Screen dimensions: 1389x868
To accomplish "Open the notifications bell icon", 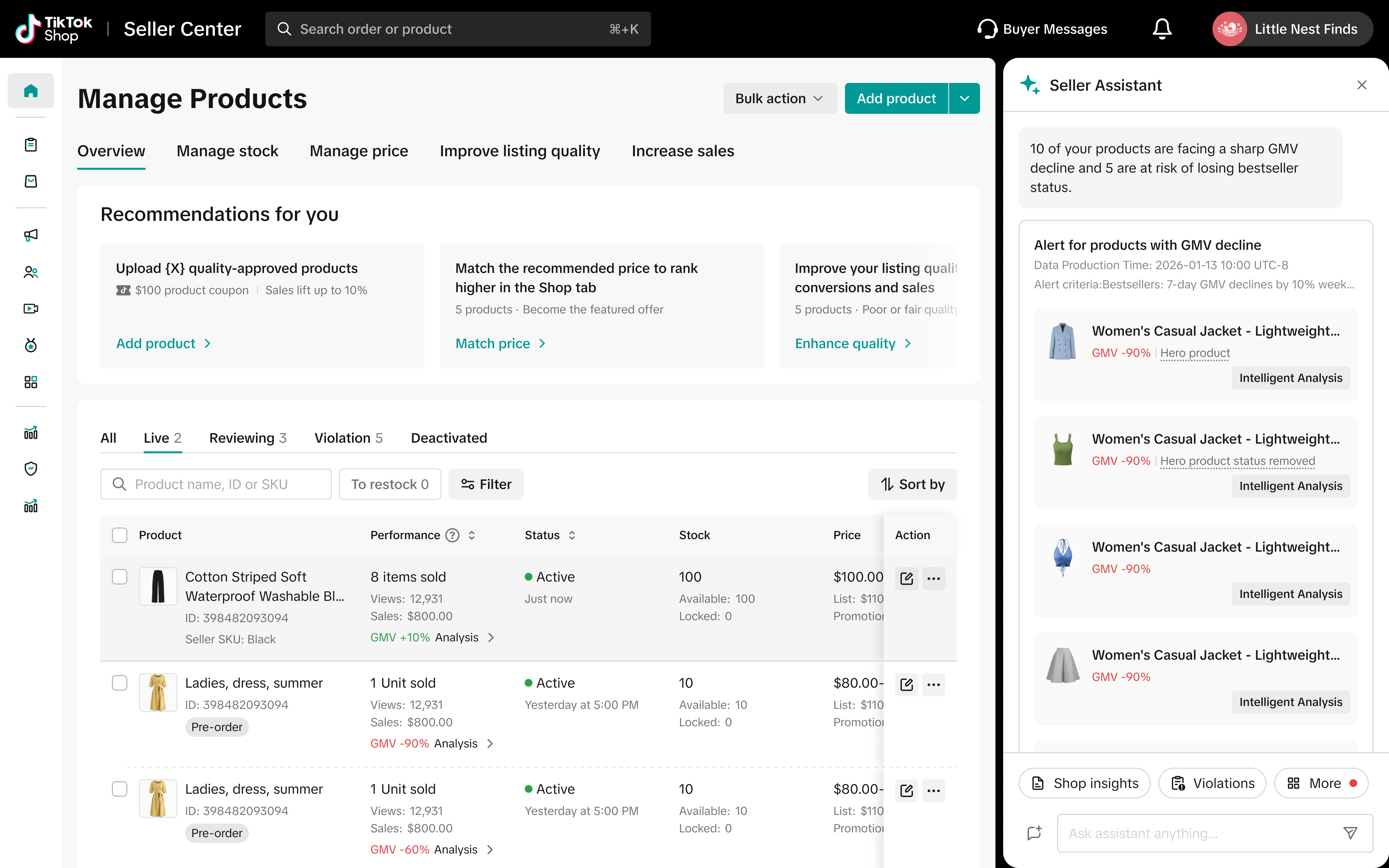I will [1162, 29].
